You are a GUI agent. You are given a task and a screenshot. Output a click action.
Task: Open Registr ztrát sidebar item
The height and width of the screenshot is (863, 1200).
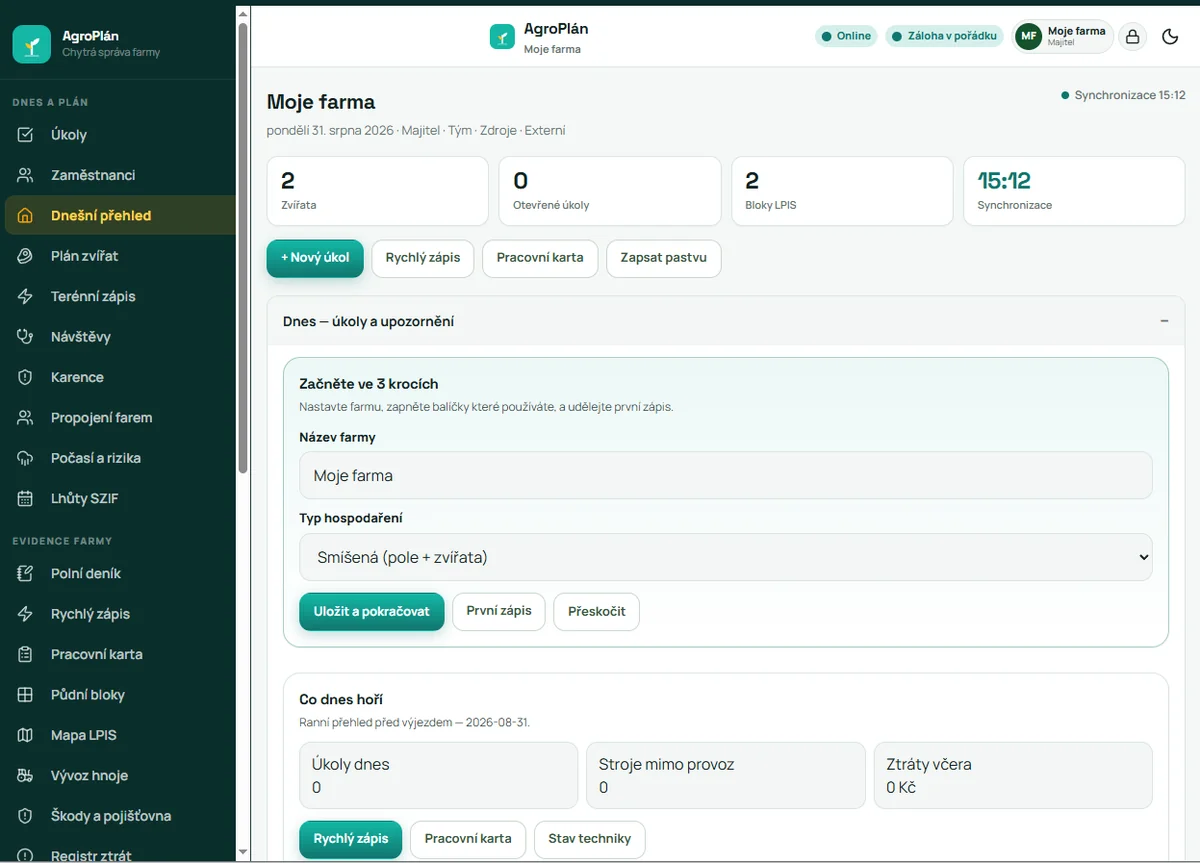[x=119, y=854]
